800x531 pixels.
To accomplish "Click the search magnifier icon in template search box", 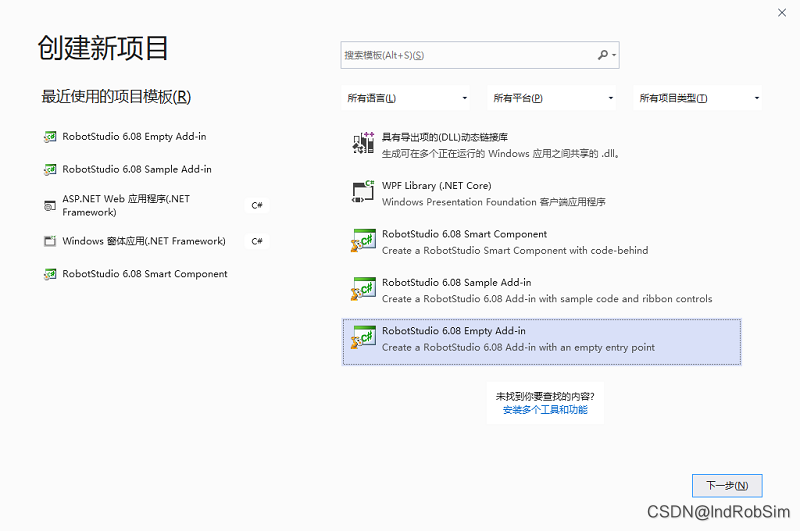I will (603, 55).
